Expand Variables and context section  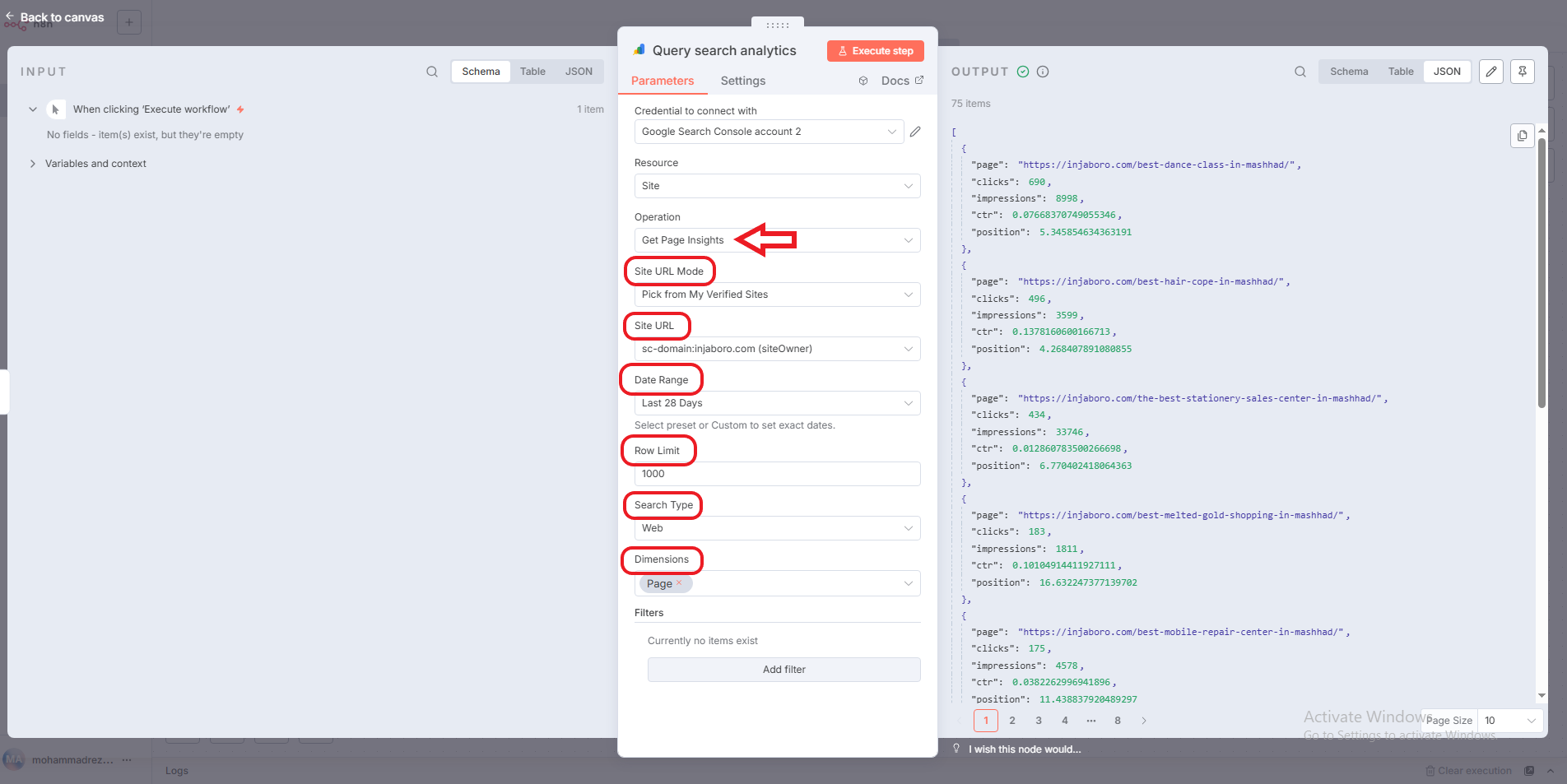click(x=33, y=164)
